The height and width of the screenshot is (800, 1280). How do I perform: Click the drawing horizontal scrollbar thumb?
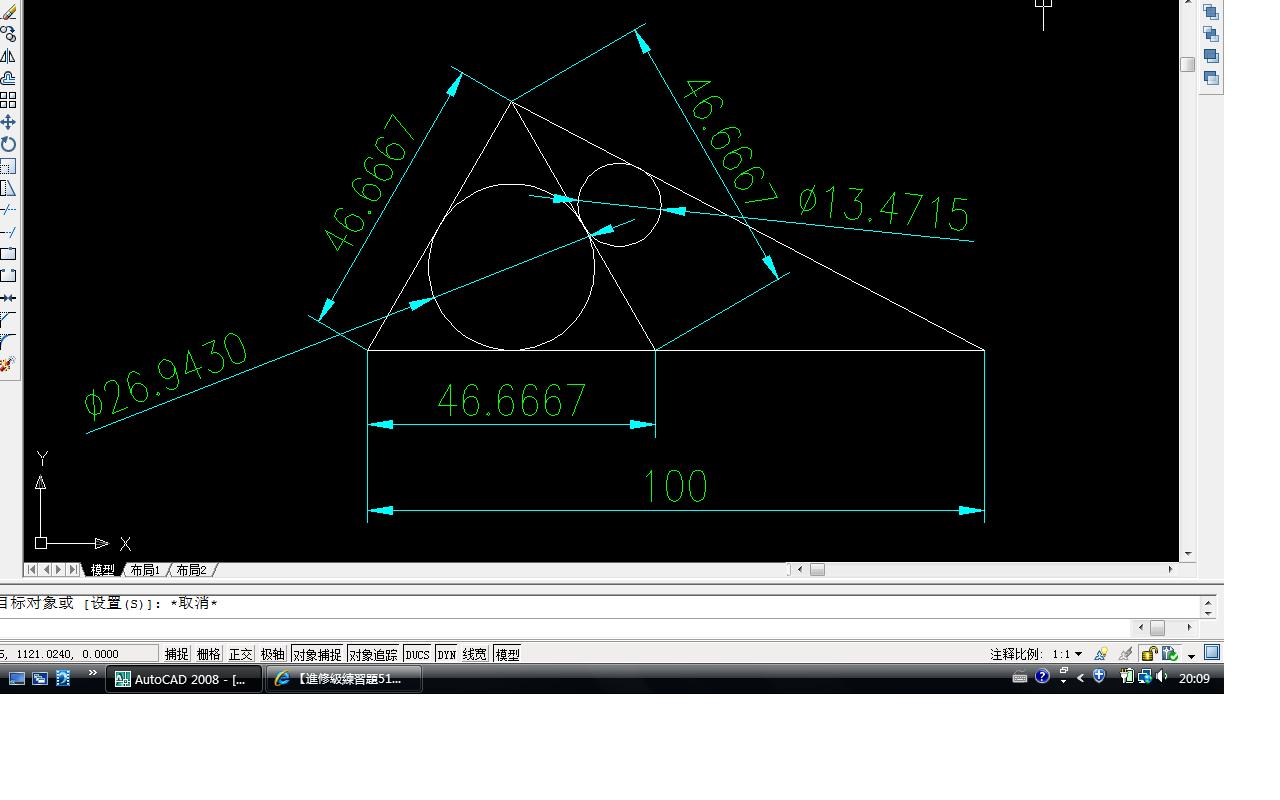(x=817, y=570)
